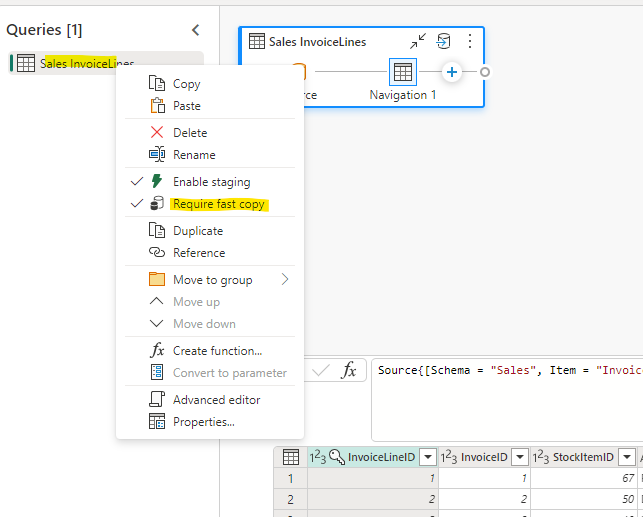This screenshot has width=643, height=517.
Task: Click the orange folder Move to group icon
Action: 157,279
